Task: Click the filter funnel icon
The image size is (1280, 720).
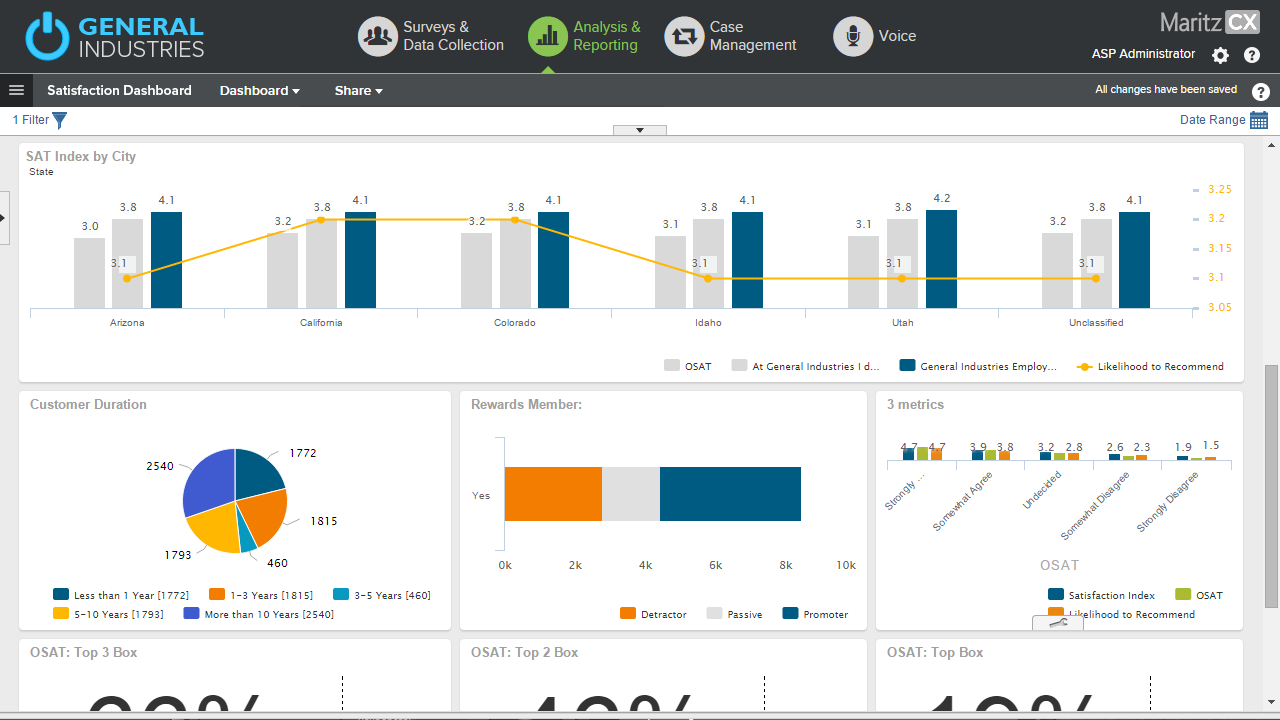Action: (x=59, y=121)
